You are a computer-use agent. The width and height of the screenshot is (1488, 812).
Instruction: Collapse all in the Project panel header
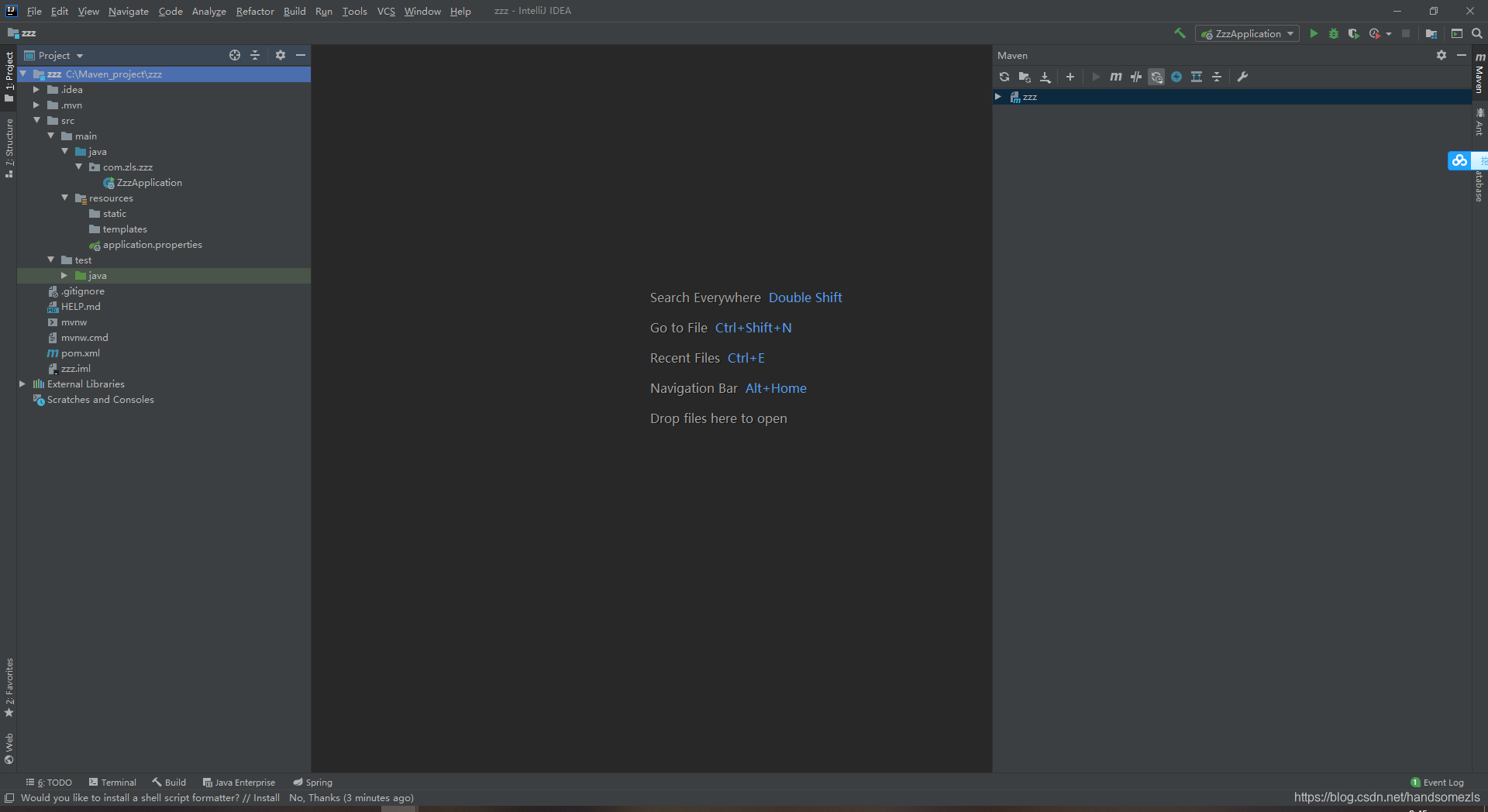tap(255, 55)
